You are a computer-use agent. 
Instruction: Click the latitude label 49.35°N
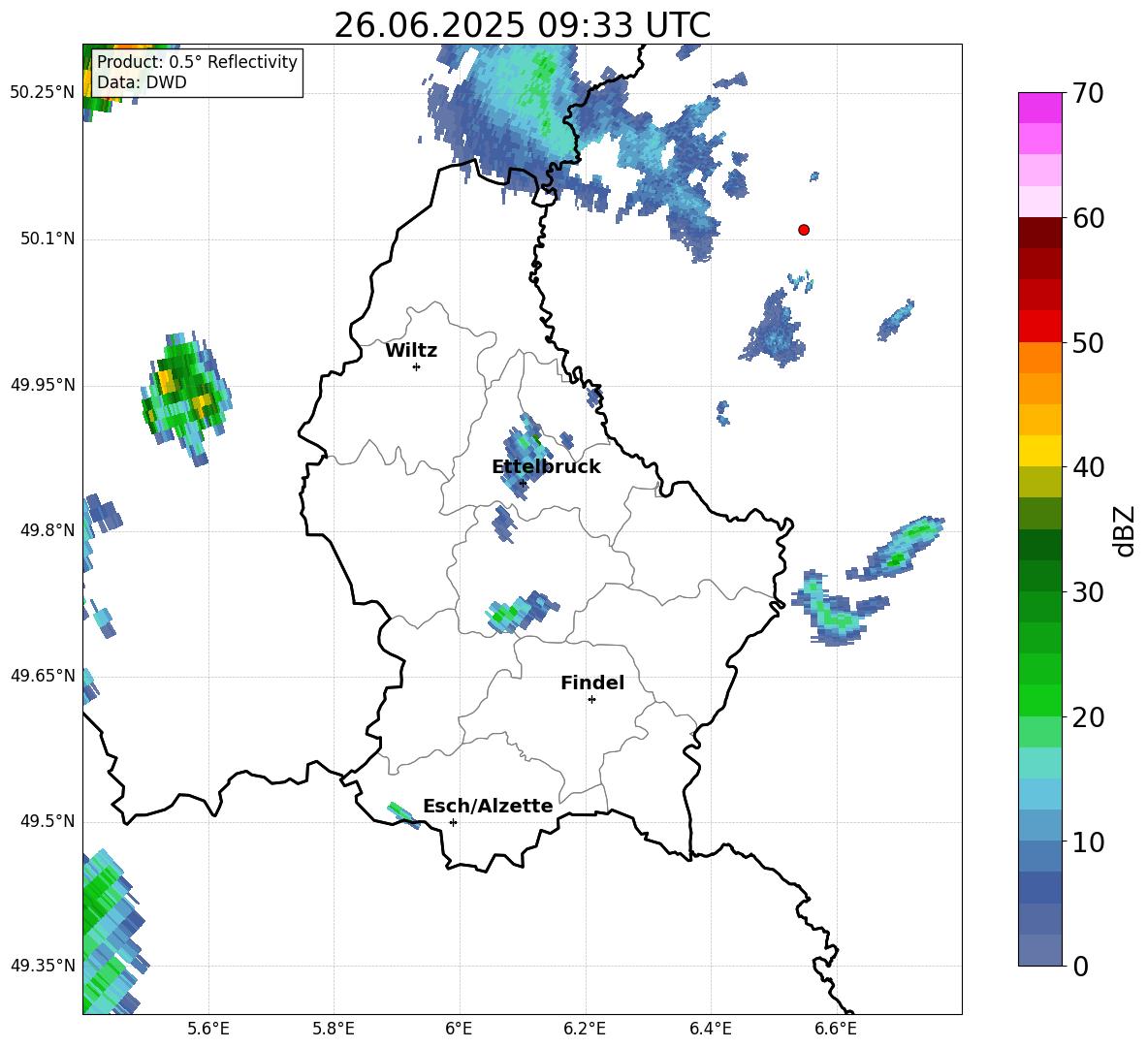[x=43, y=966]
